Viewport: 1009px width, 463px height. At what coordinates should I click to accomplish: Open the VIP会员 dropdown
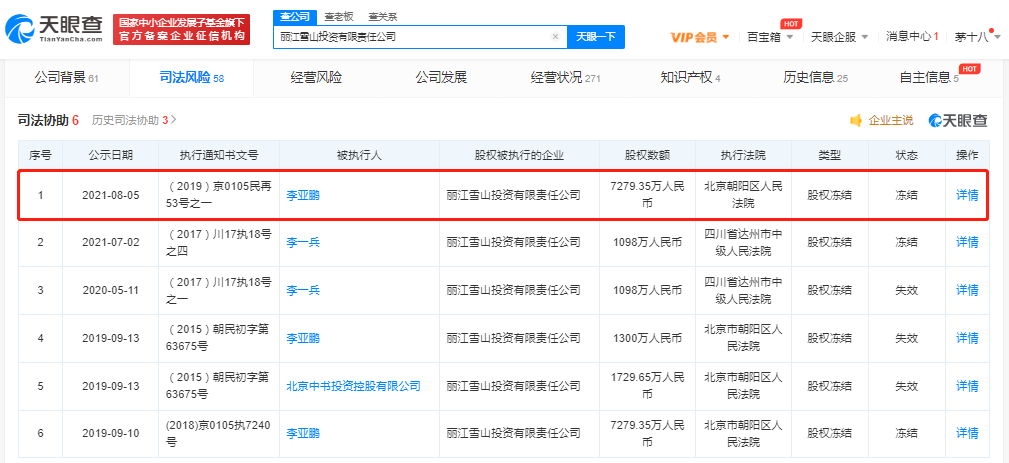[700, 37]
